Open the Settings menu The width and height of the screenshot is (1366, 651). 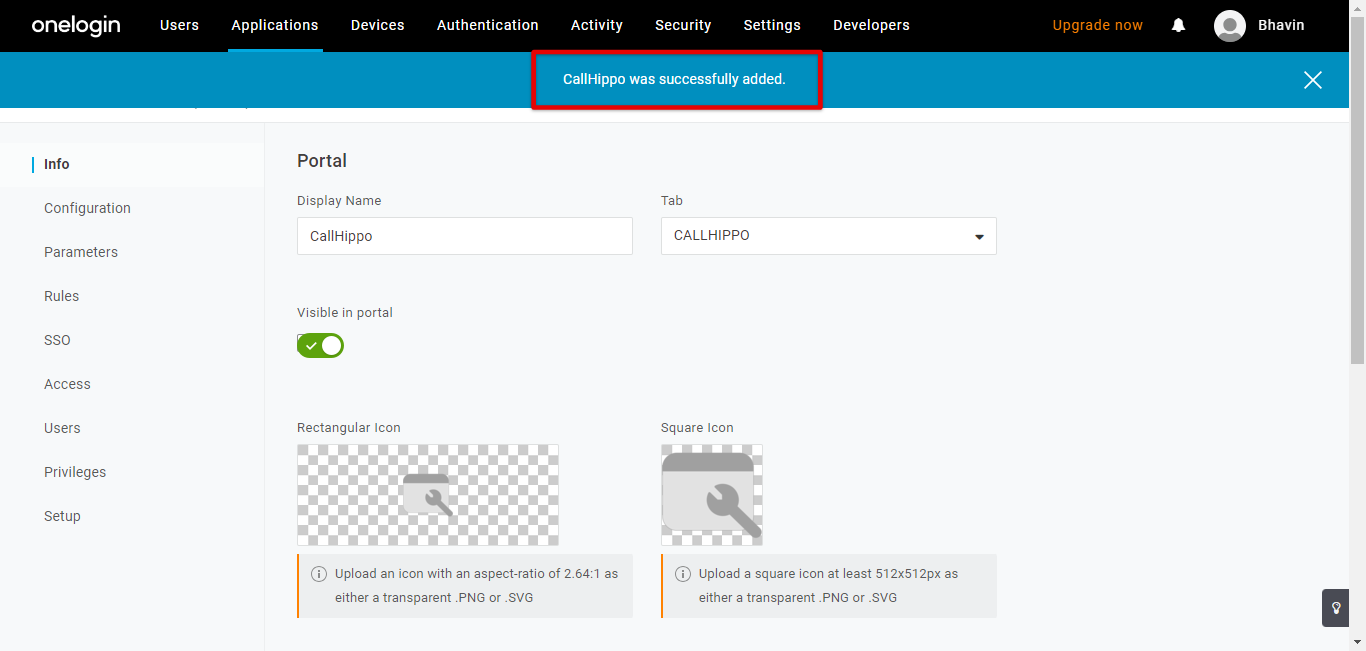(x=772, y=25)
